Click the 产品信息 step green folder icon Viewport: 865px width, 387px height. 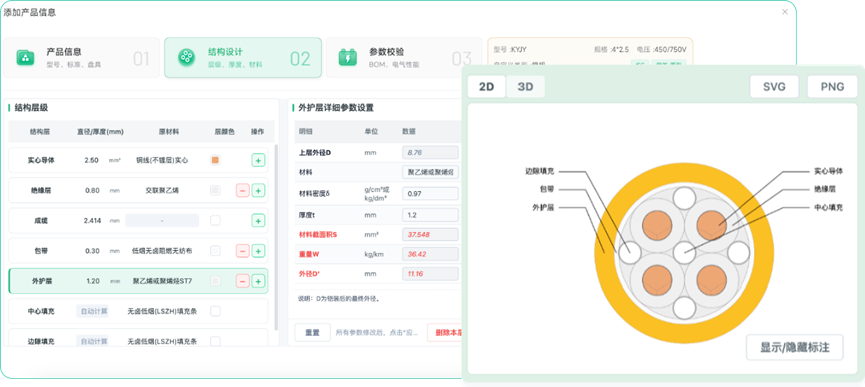click(25, 57)
